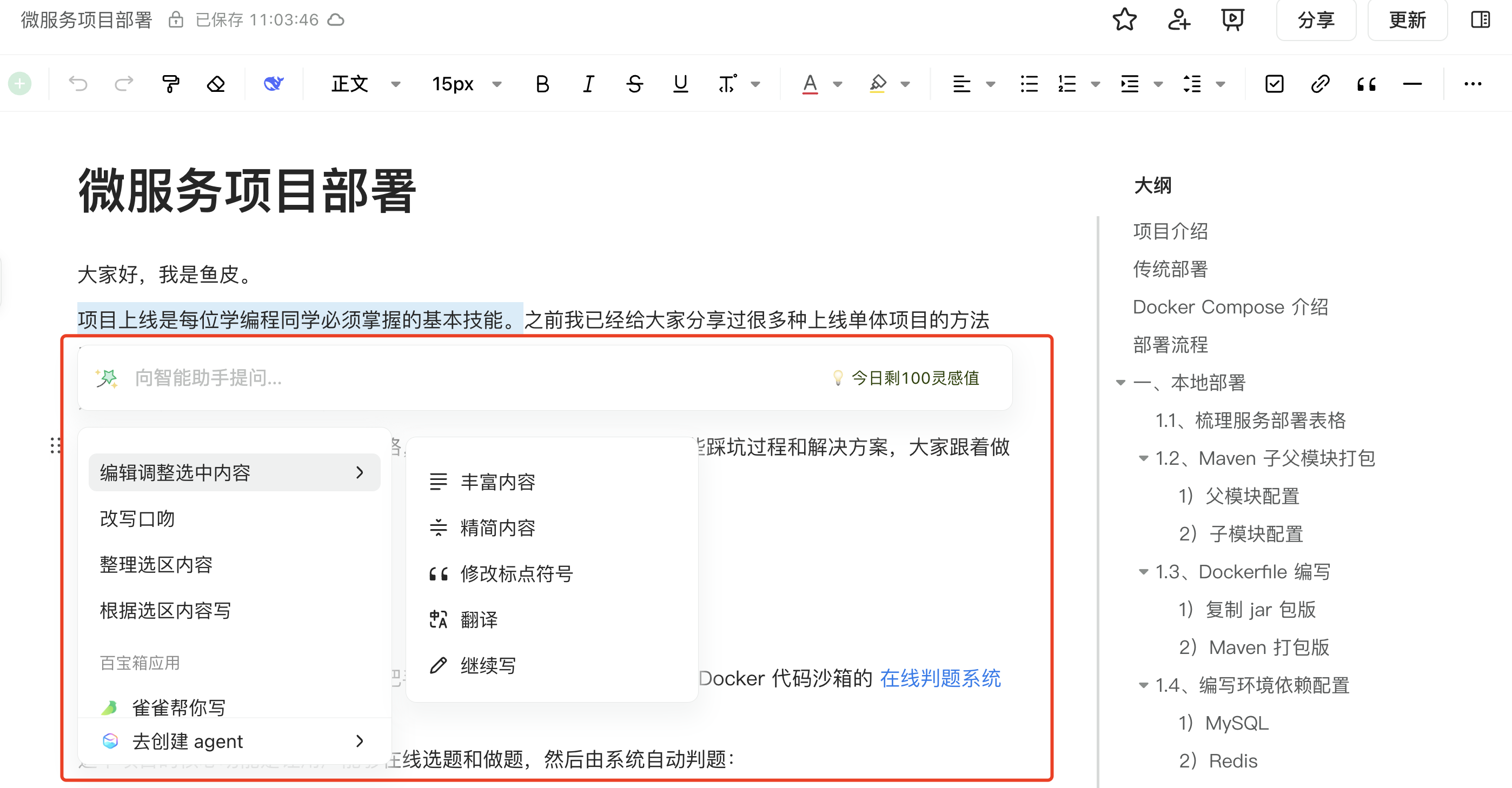This screenshot has height=788, width=1512.
Task: Insert a checkbox task item
Action: (1274, 84)
